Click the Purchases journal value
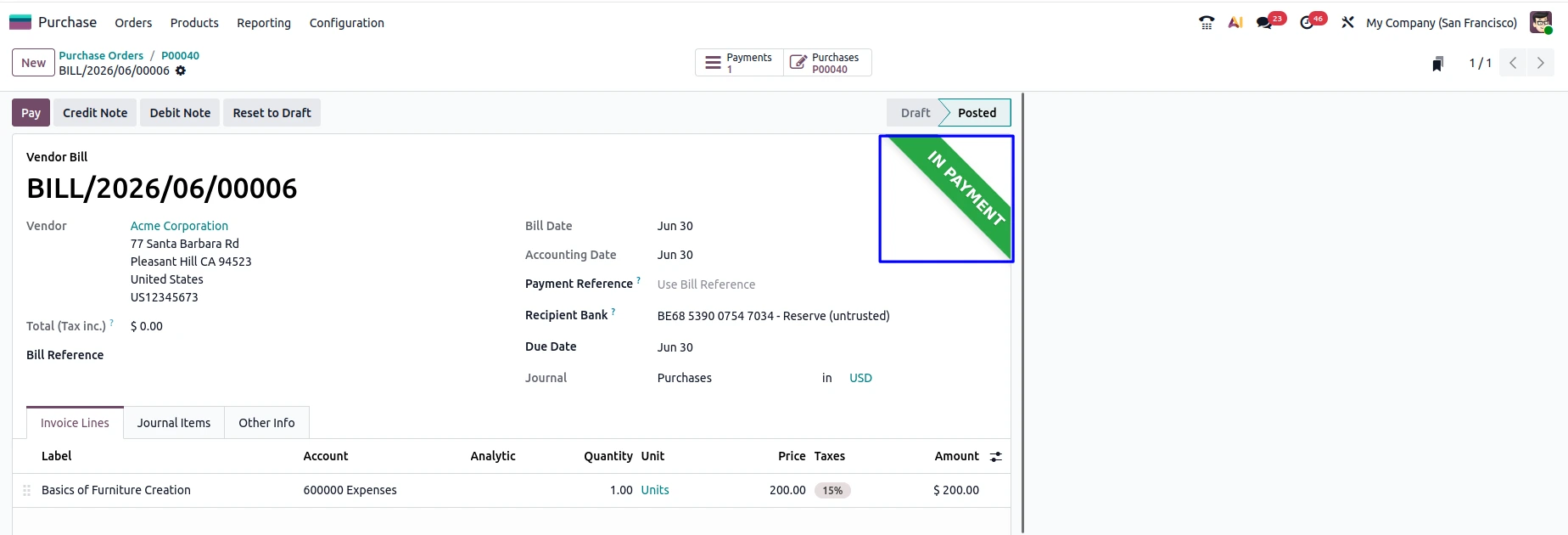The height and width of the screenshot is (535, 1568). click(x=684, y=378)
